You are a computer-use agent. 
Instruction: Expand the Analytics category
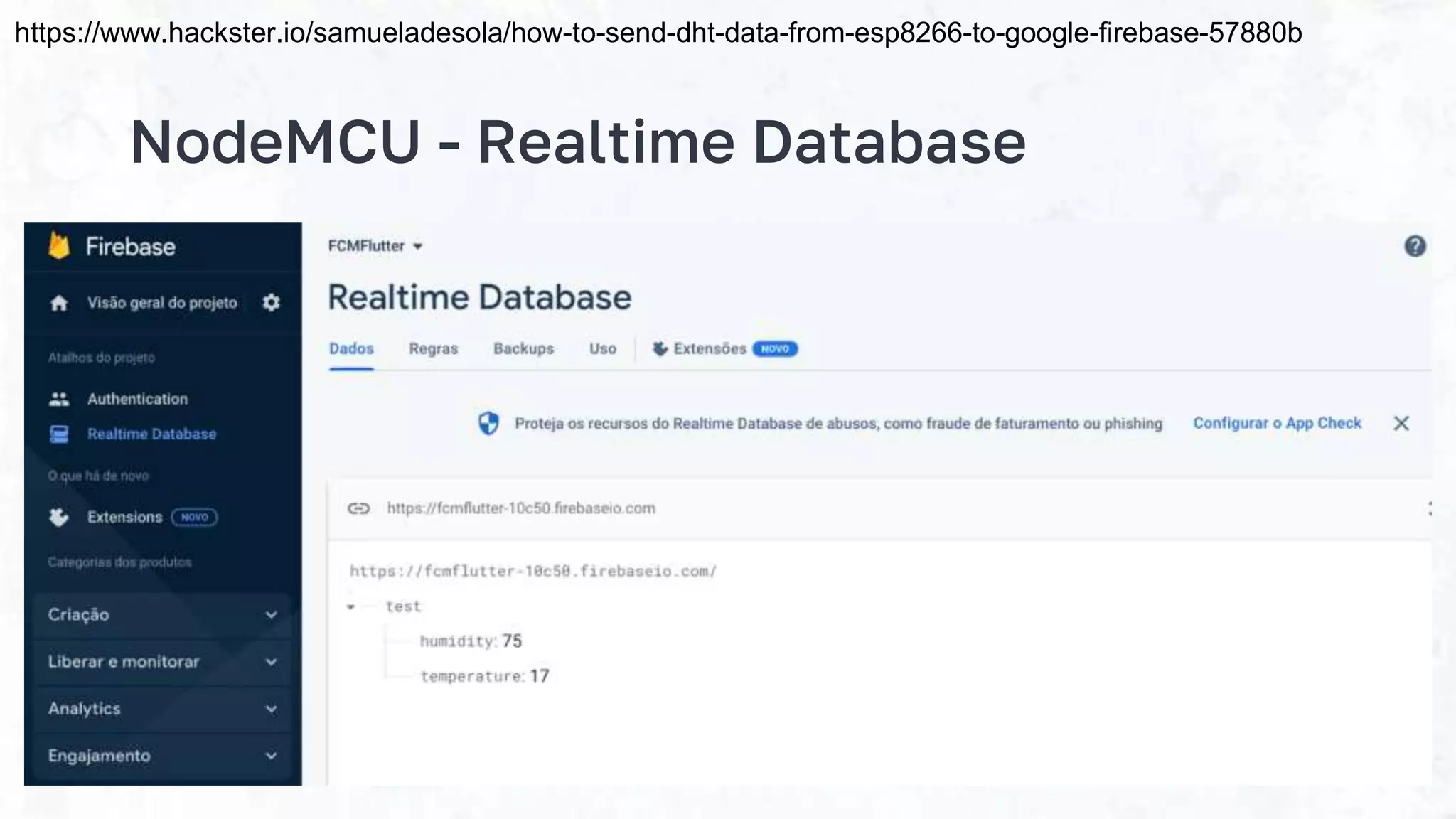tap(163, 709)
